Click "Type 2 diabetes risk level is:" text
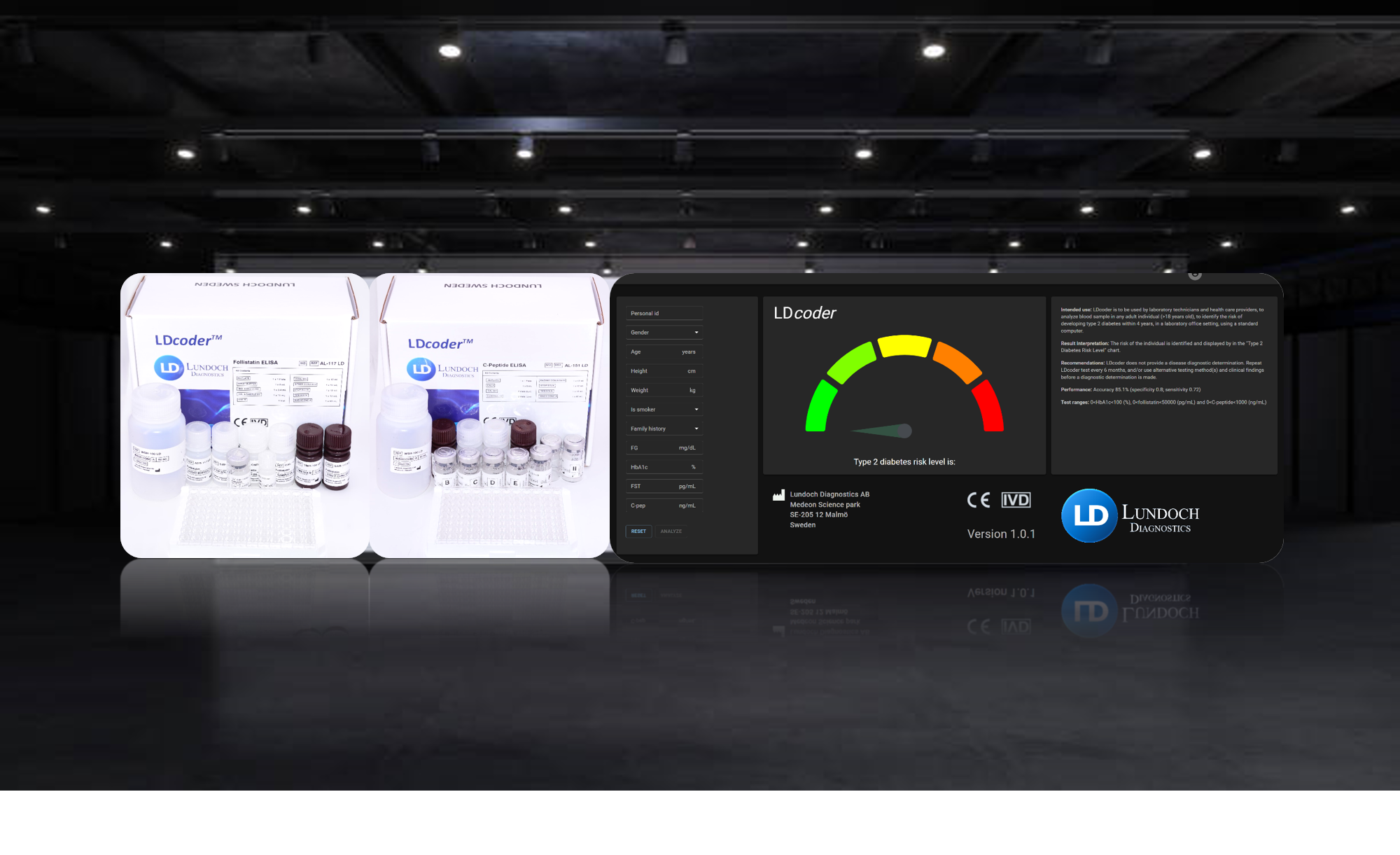The image size is (1400, 855). (x=904, y=462)
